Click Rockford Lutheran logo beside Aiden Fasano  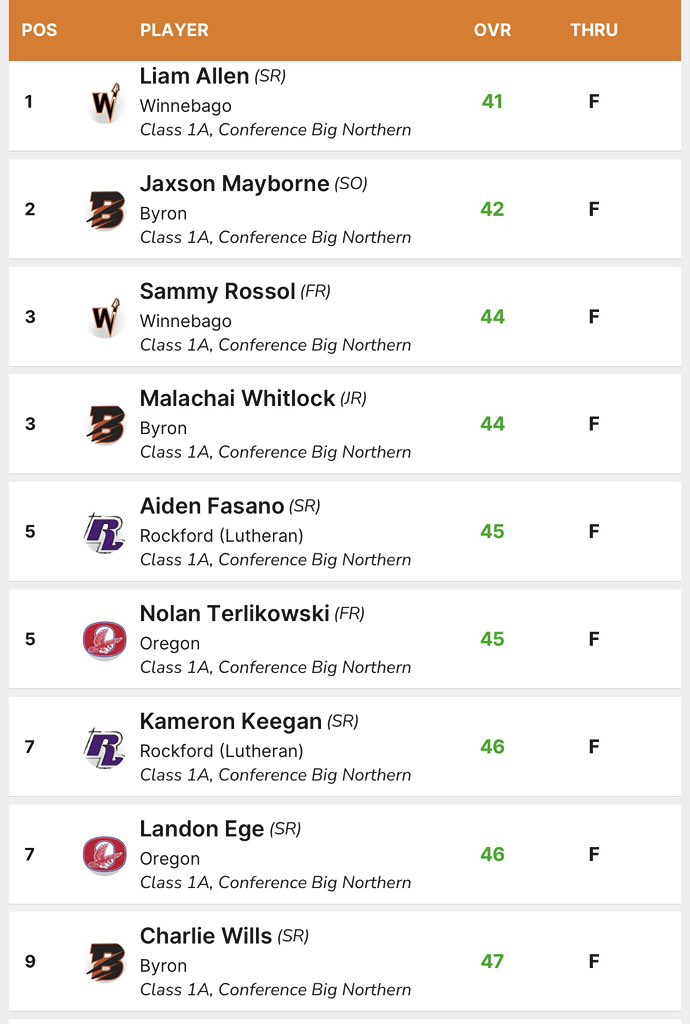(104, 532)
